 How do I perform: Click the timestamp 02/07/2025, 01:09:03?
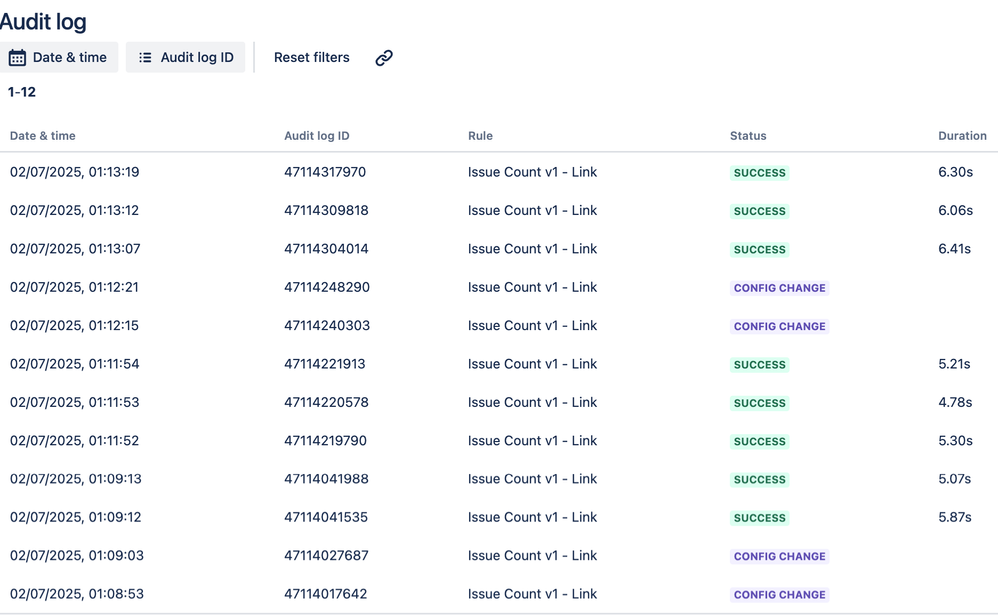pyautogui.click(x=76, y=556)
